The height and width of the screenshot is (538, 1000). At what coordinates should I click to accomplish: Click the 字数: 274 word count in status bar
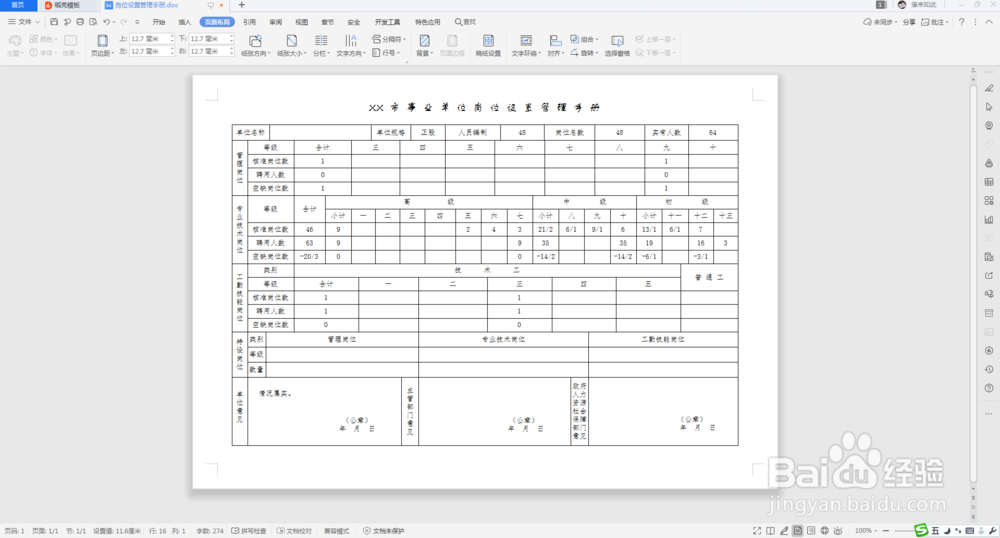[210, 530]
